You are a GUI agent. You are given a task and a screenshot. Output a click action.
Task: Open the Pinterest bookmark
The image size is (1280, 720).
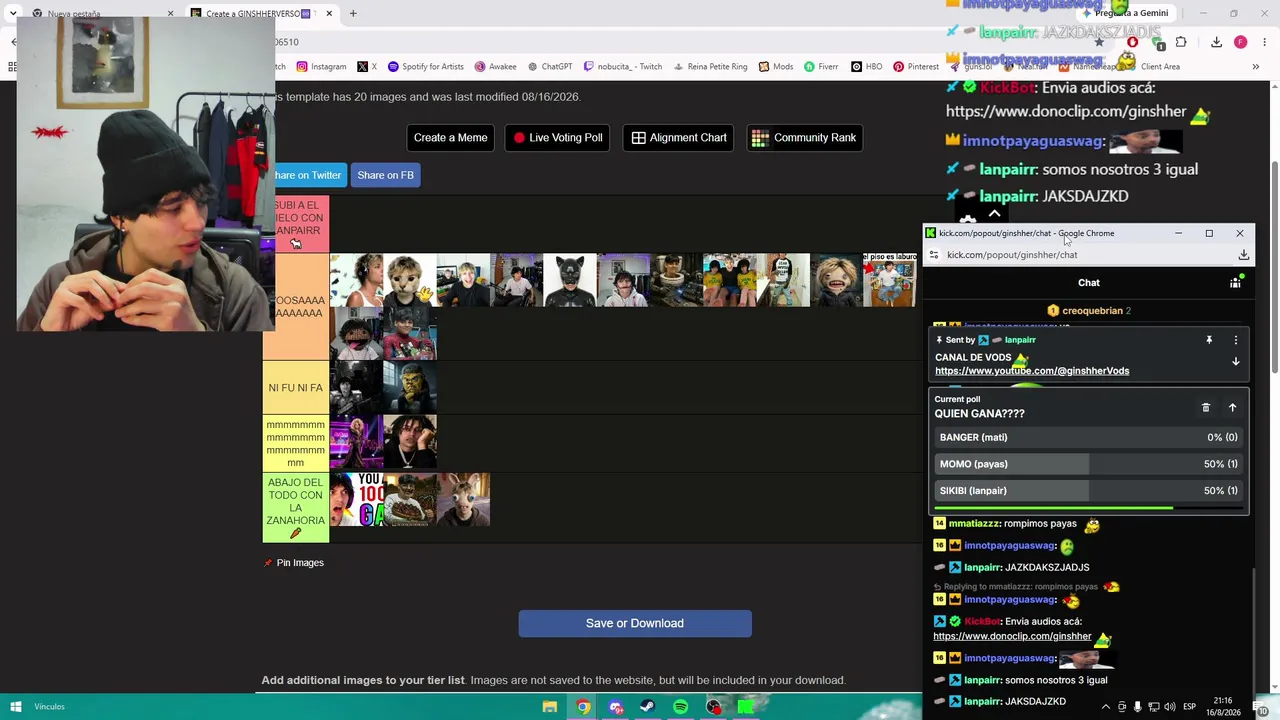(x=916, y=67)
